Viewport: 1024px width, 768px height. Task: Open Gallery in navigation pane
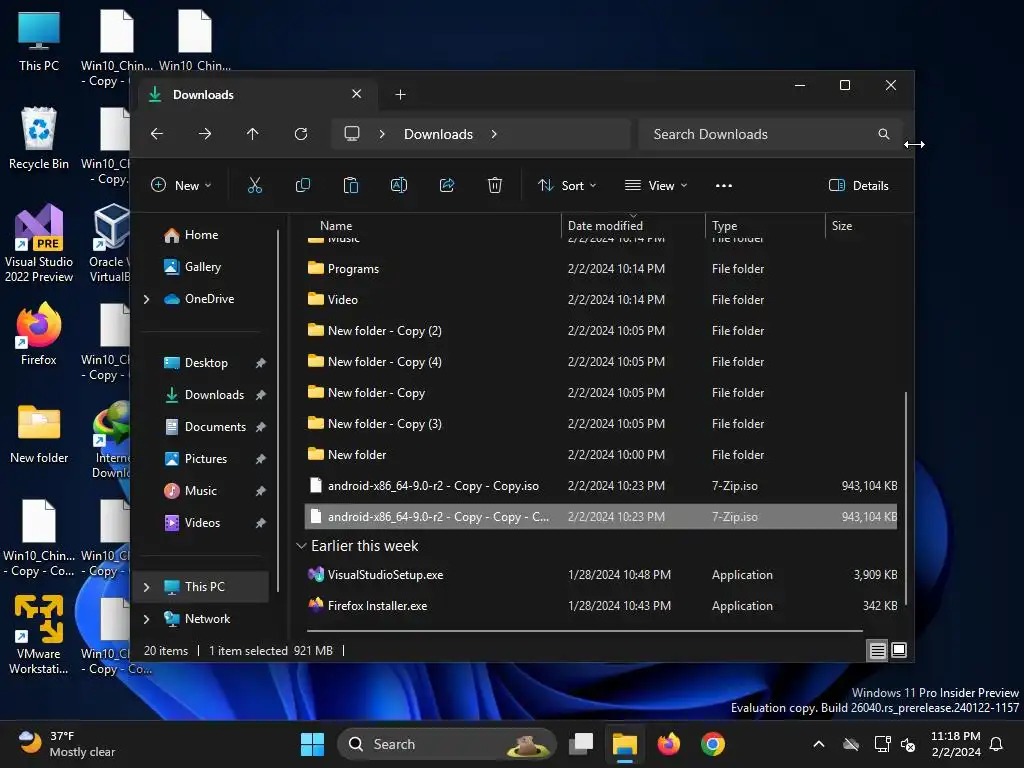coord(202,267)
